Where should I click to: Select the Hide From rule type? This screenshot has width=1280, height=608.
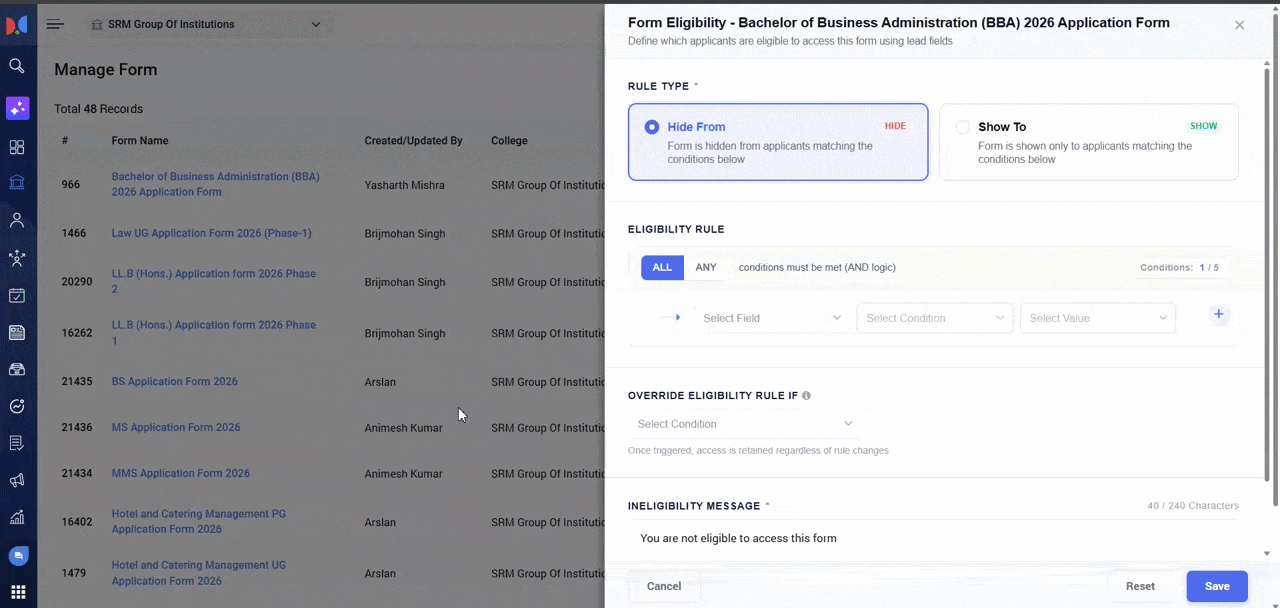pos(778,142)
